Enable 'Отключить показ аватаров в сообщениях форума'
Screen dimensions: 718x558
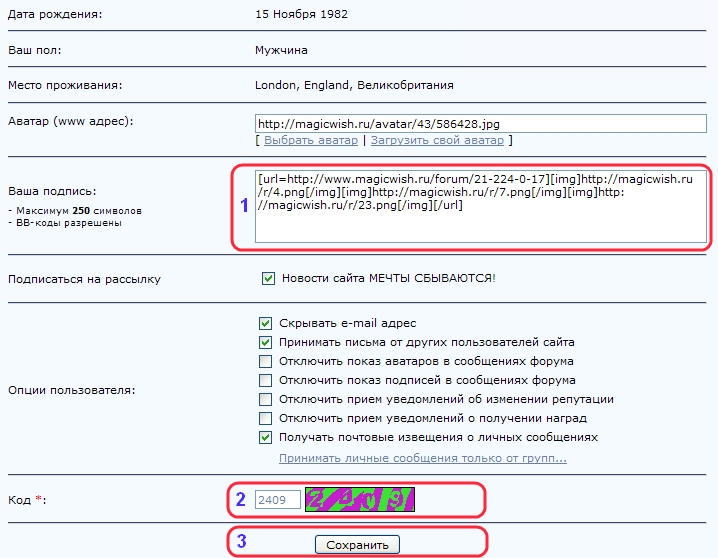[x=265, y=361]
